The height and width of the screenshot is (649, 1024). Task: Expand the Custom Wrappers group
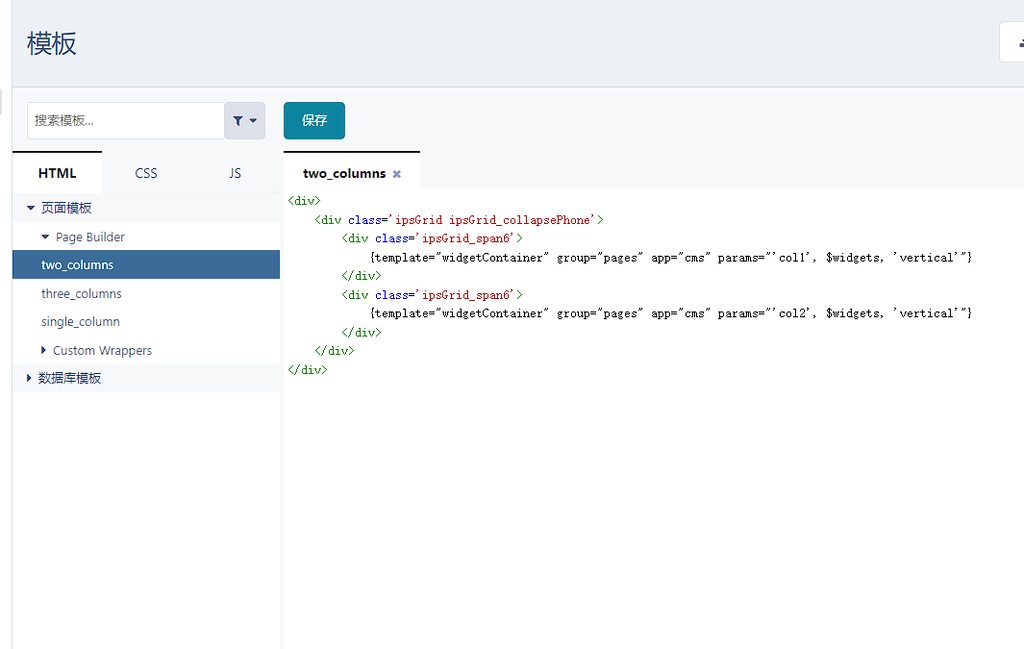tap(43, 351)
